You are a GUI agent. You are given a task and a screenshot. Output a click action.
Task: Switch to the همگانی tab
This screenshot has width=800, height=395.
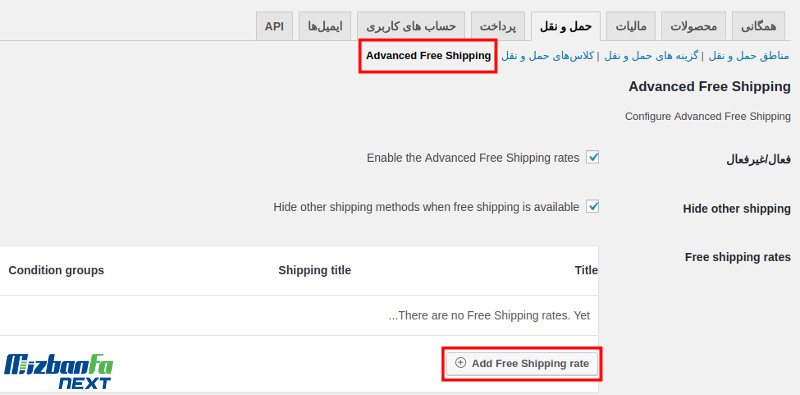[760, 27]
